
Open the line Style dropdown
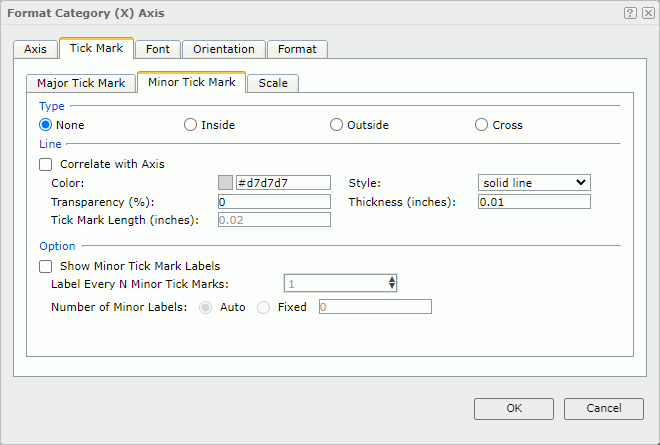click(x=534, y=183)
